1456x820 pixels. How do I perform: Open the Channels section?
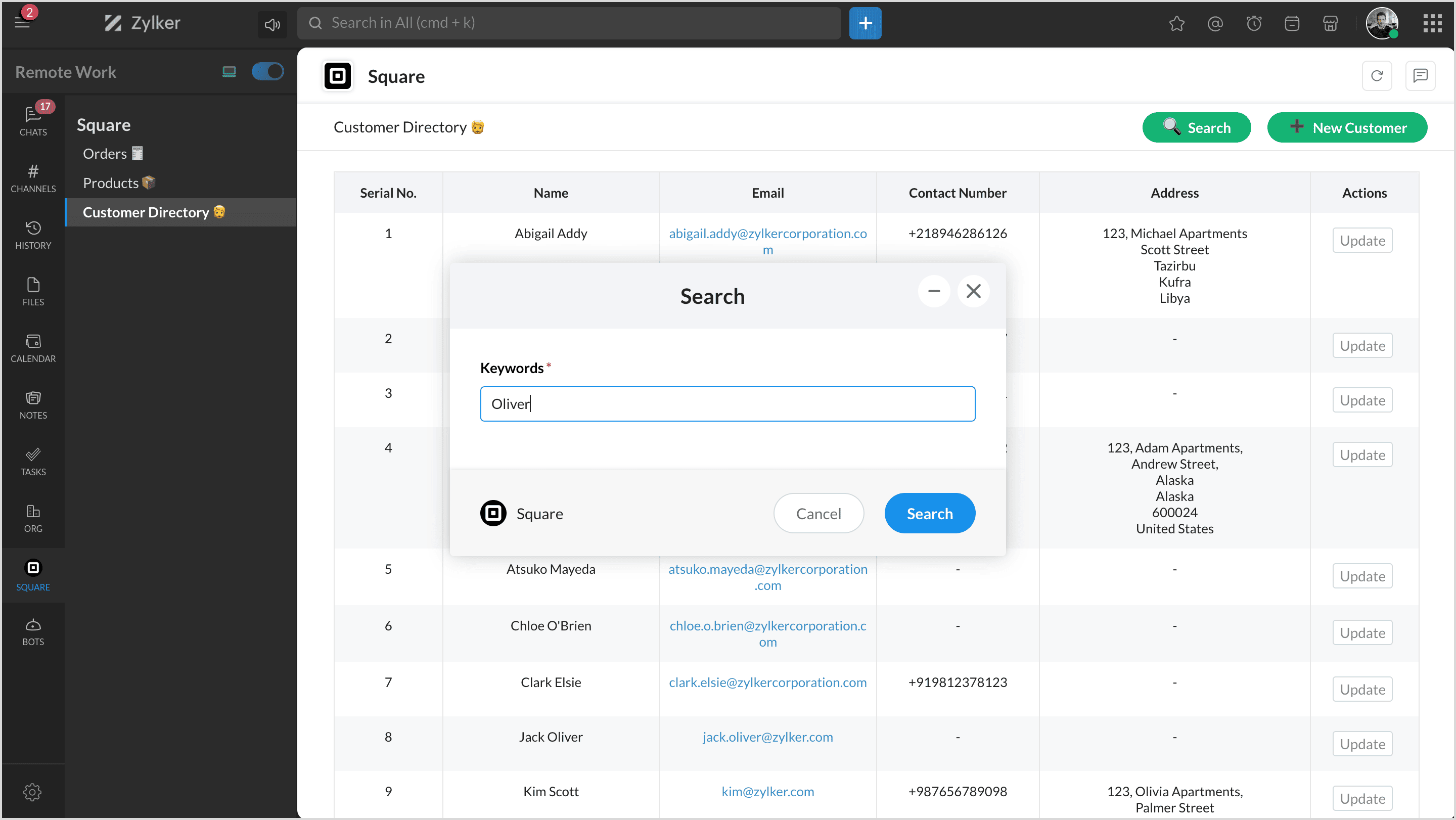[33, 178]
